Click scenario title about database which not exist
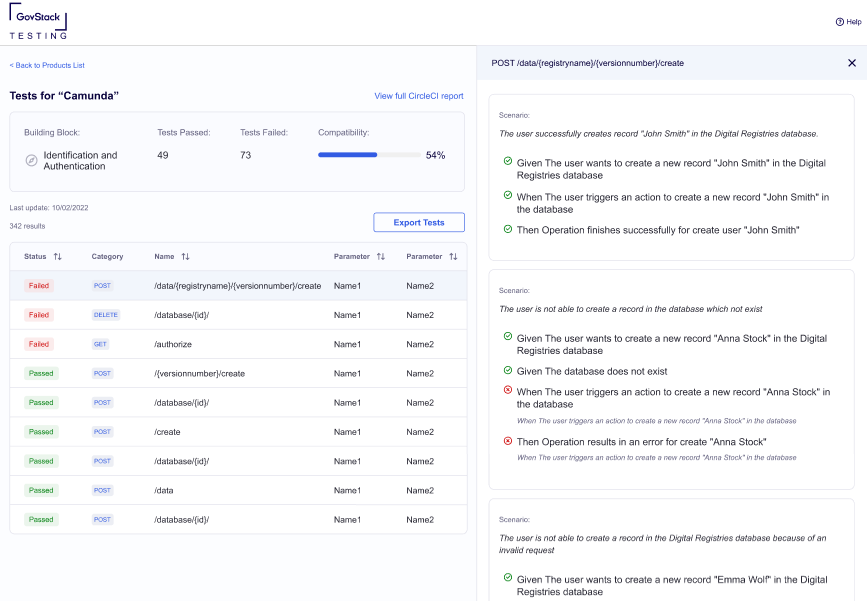Screen dimensions: 867x601 click(630, 309)
